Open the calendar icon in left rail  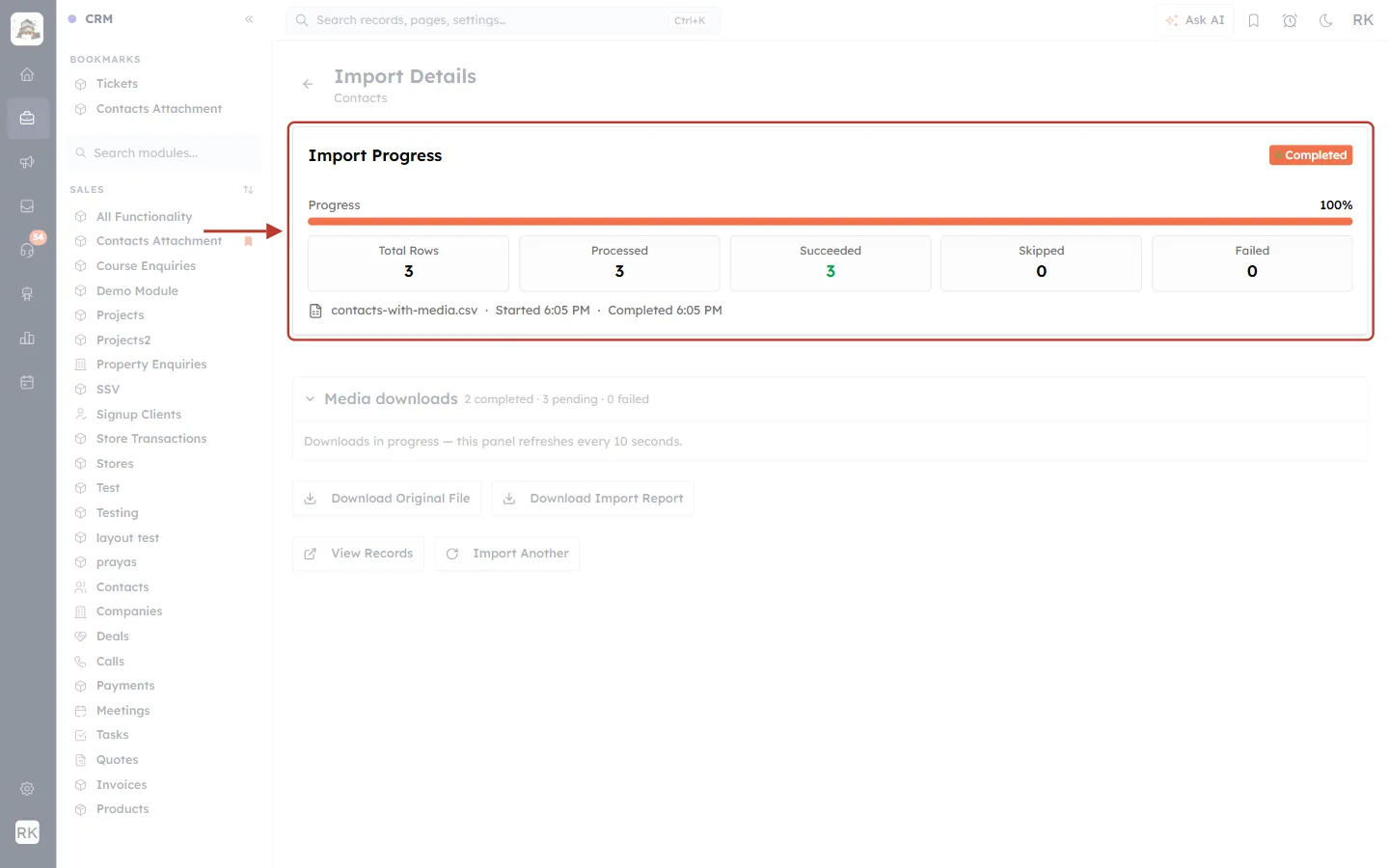click(27, 382)
